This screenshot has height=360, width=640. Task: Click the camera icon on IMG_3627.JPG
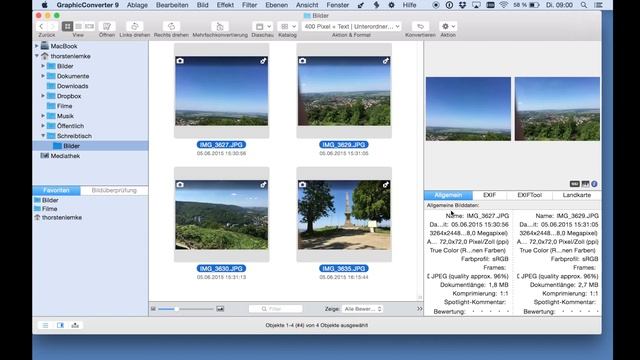(180, 61)
